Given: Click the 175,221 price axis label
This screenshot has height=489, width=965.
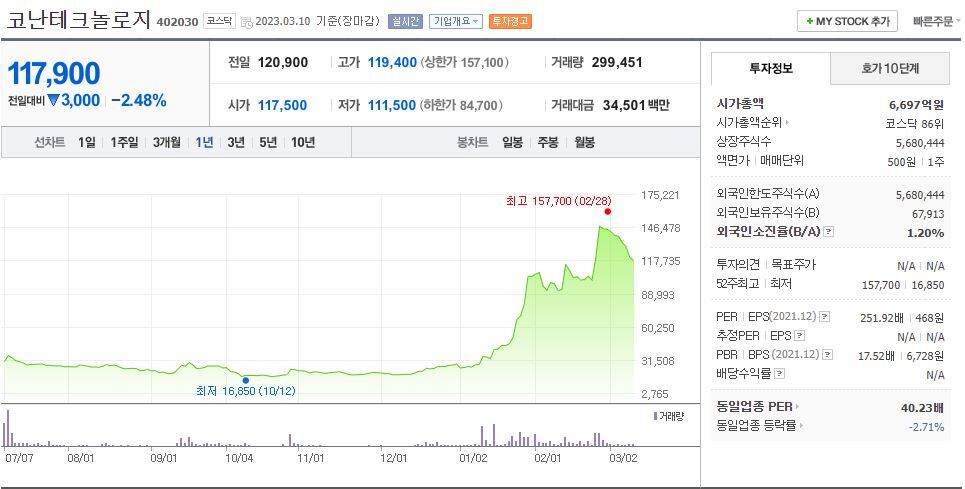Looking at the screenshot, I should click(660, 195).
